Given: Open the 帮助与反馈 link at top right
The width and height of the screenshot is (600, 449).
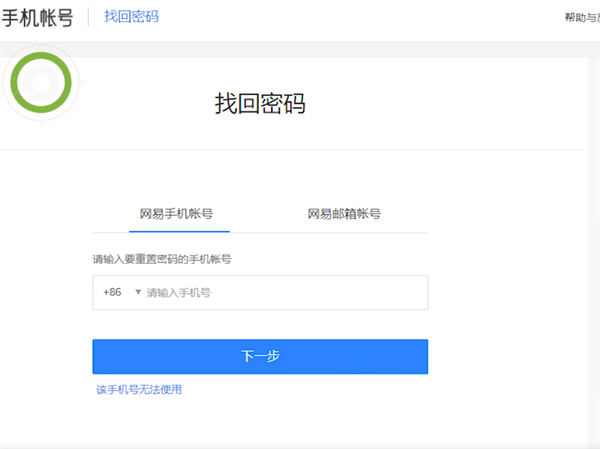Looking at the screenshot, I should (581, 18).
